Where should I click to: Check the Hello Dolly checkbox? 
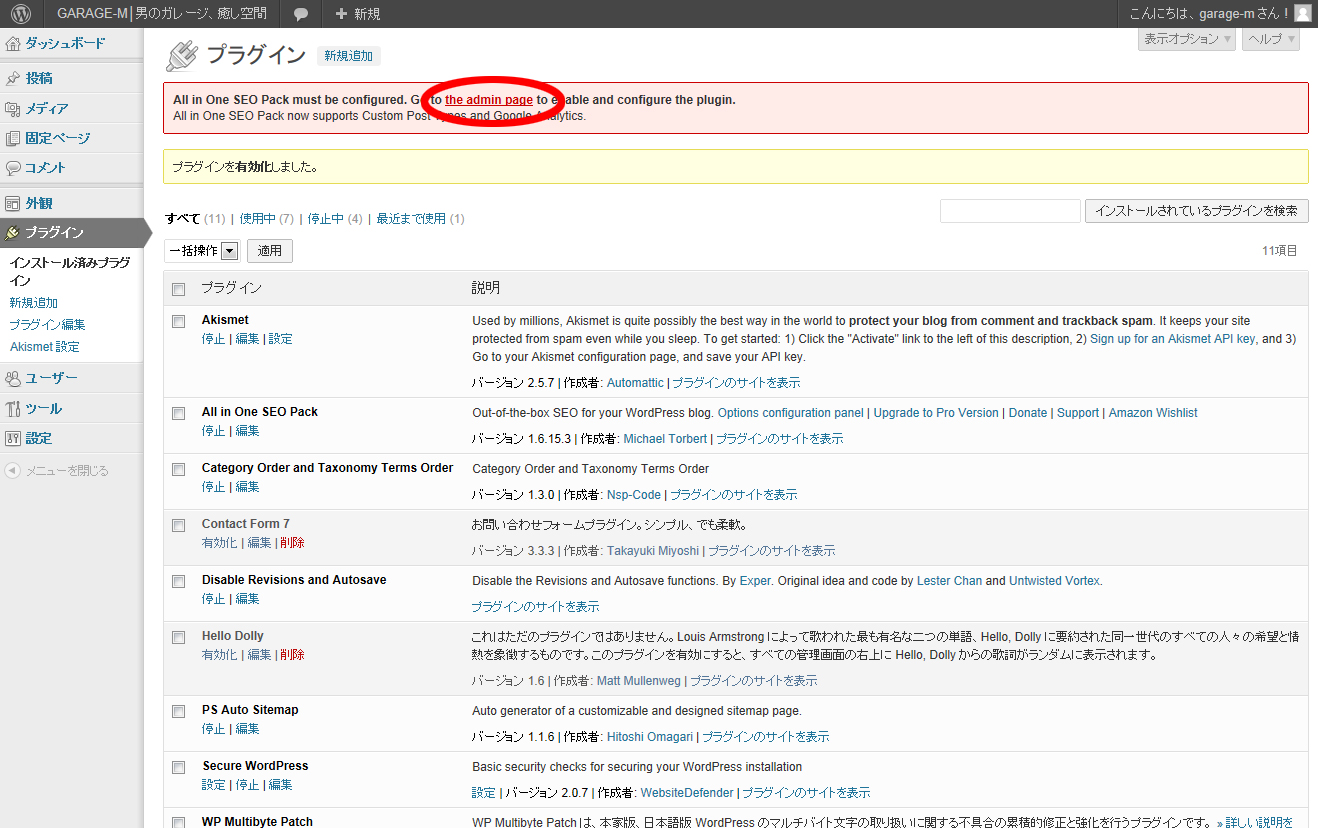pos(179,637)
